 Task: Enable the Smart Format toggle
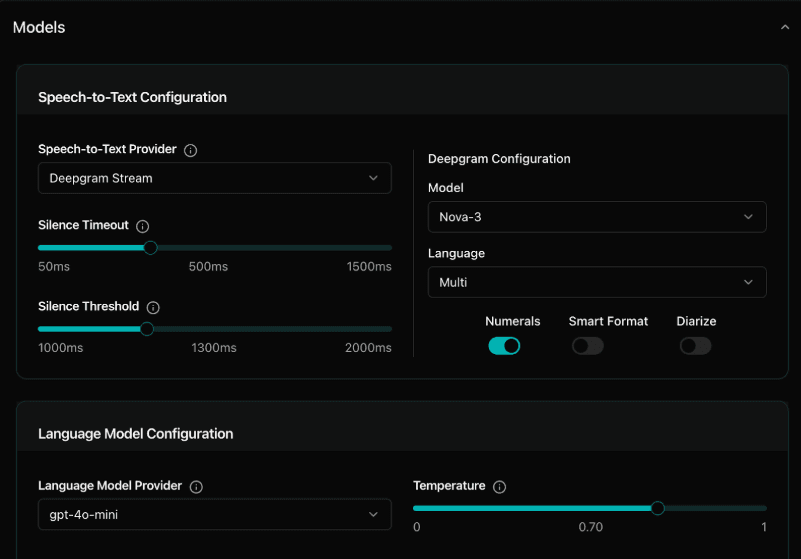pos(588,346)
